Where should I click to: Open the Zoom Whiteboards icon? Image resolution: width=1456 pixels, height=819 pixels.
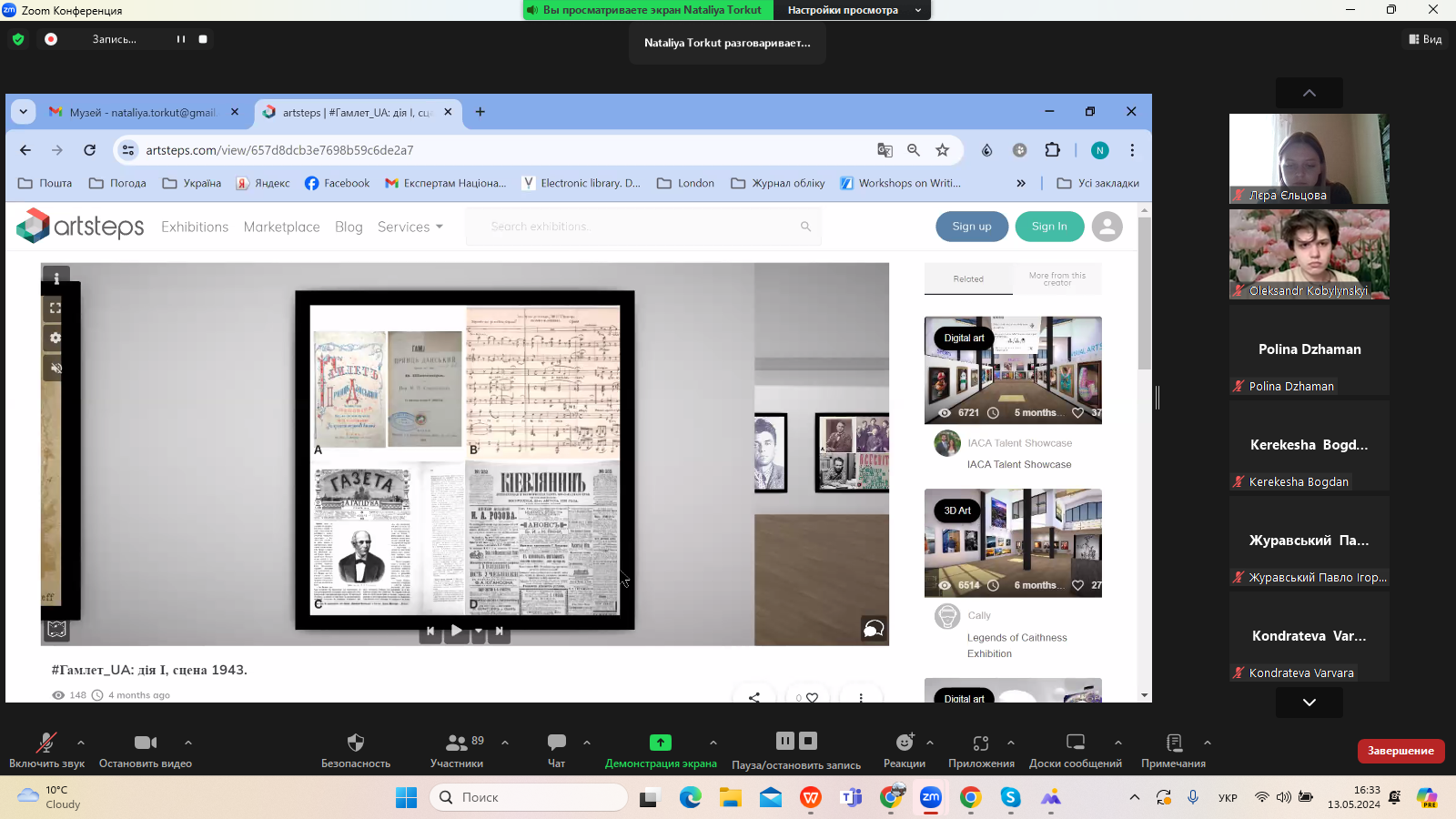click(x=1075, y=743)
